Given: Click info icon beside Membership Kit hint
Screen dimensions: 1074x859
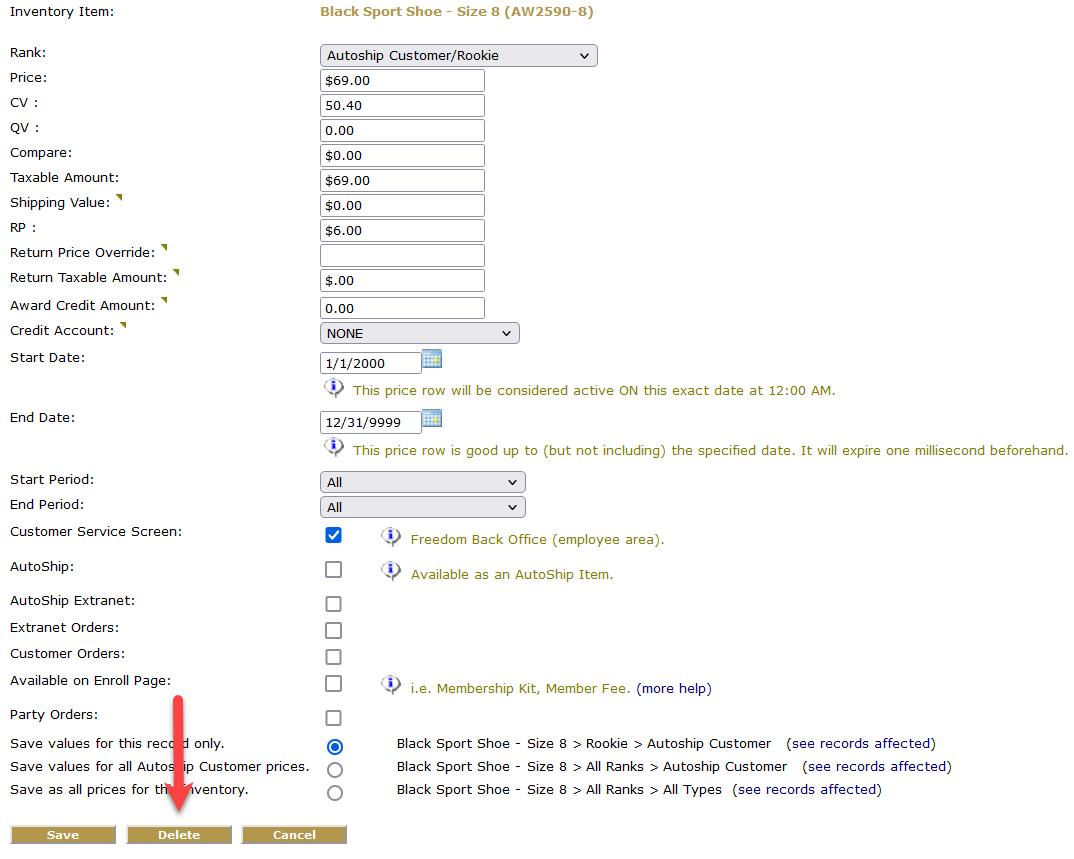Looking at the screenshot, I should click(391, 685).
